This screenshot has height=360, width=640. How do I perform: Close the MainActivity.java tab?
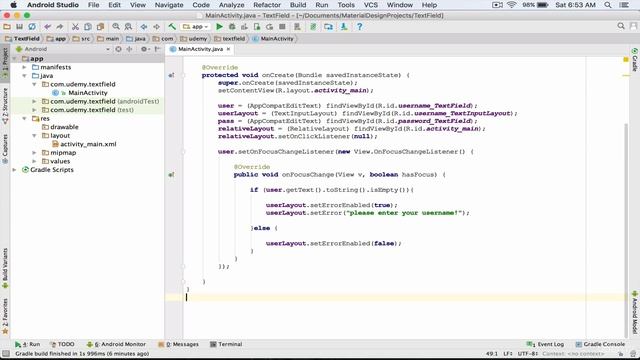[229, 49]
